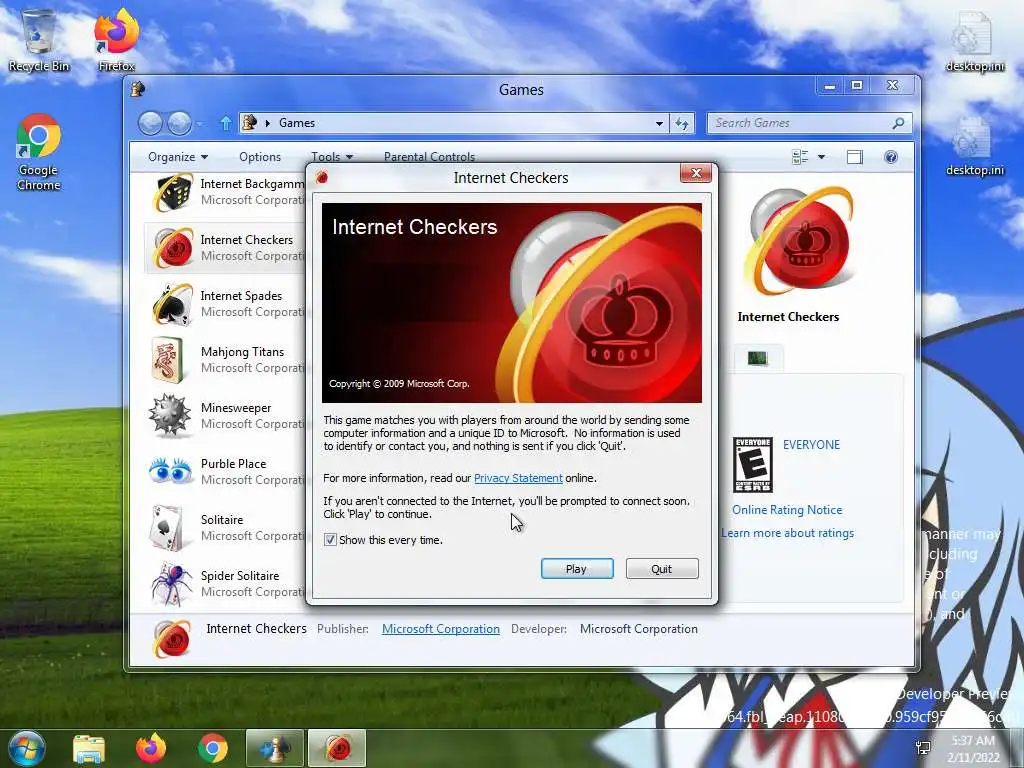Click the Internet Checkers details pane icon

(x=172, y=638)
